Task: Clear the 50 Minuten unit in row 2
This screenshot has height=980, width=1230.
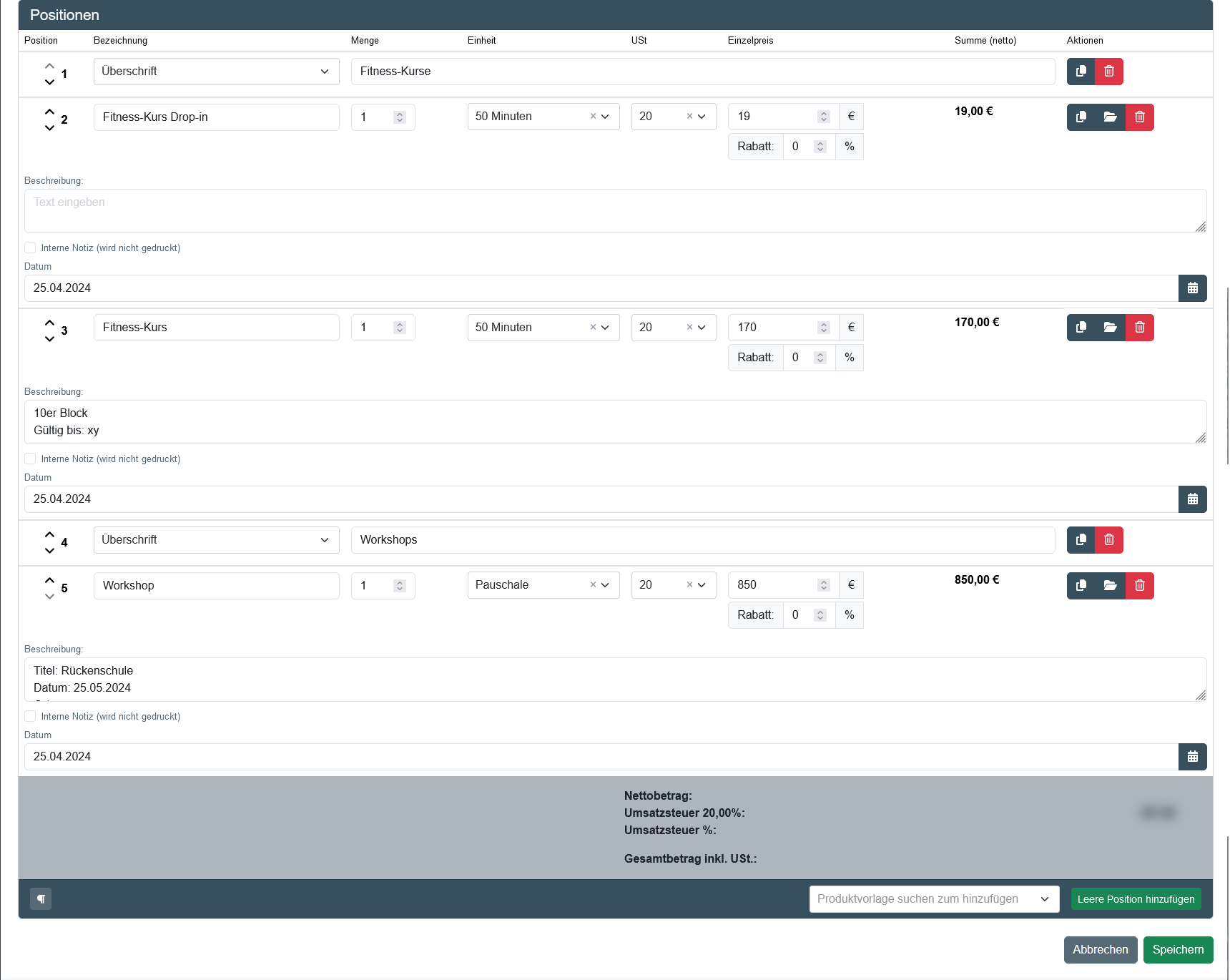Action: (x=593, y=117)
